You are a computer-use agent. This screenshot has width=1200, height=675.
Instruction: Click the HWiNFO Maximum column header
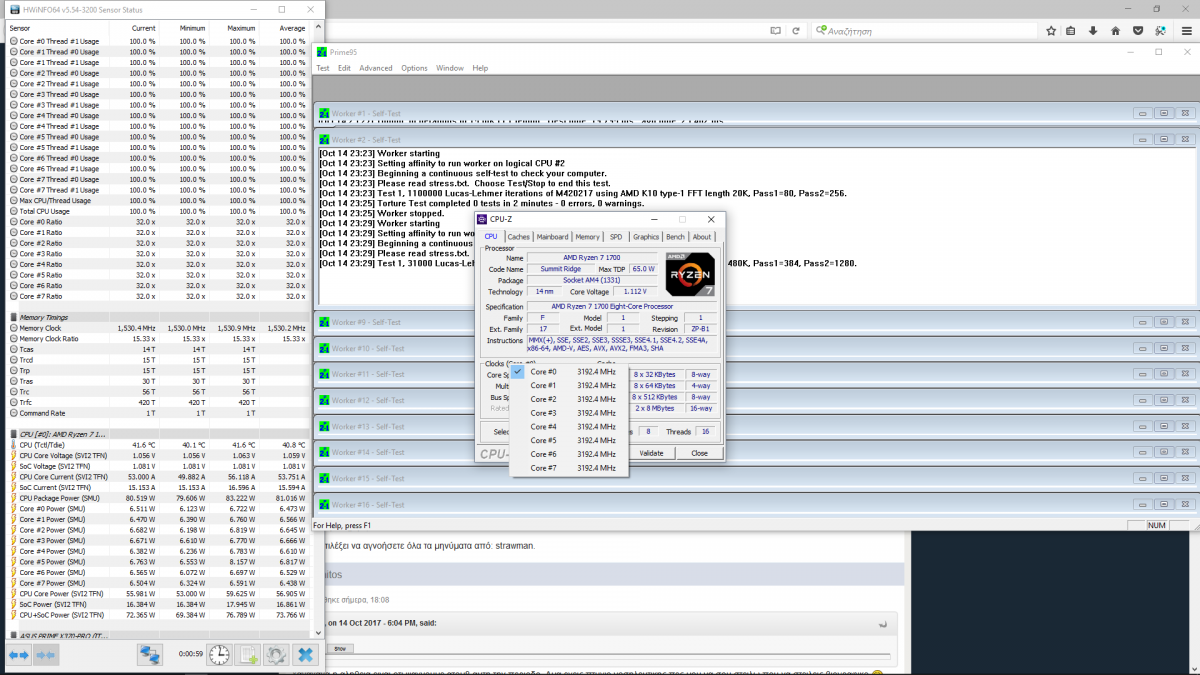[233, 28]
